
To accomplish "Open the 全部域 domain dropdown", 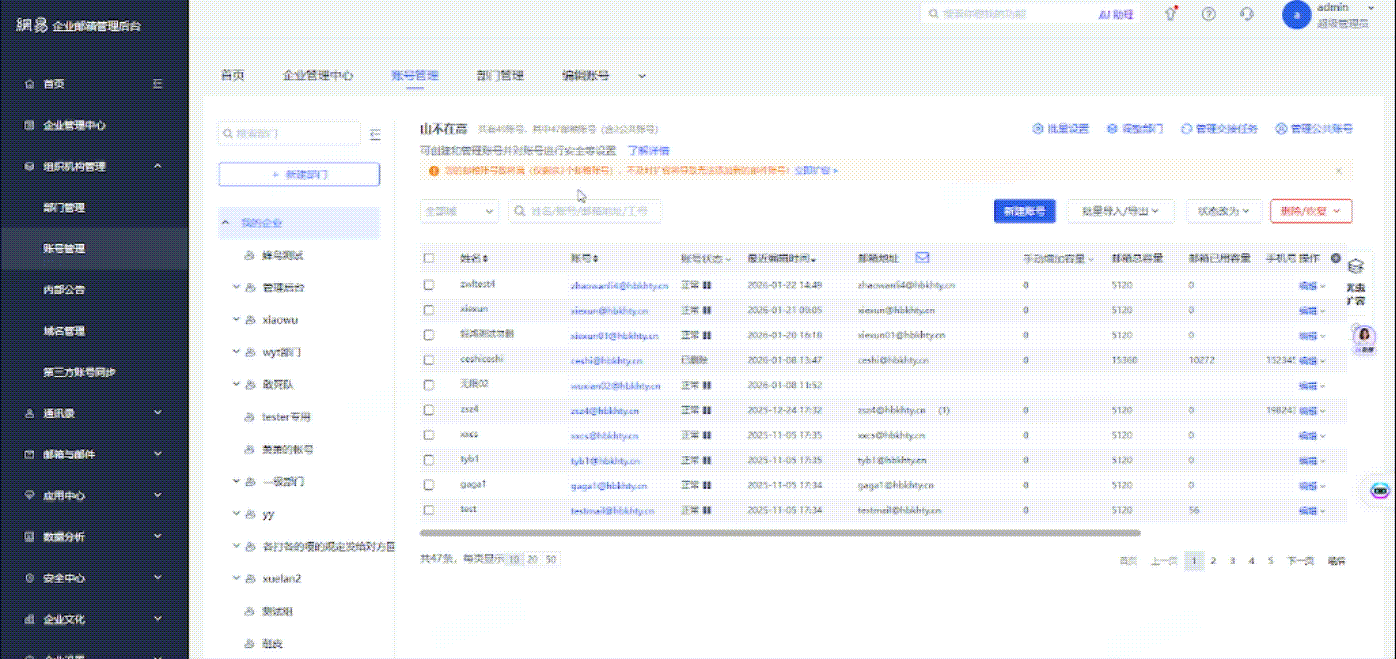I will point(459,211).
